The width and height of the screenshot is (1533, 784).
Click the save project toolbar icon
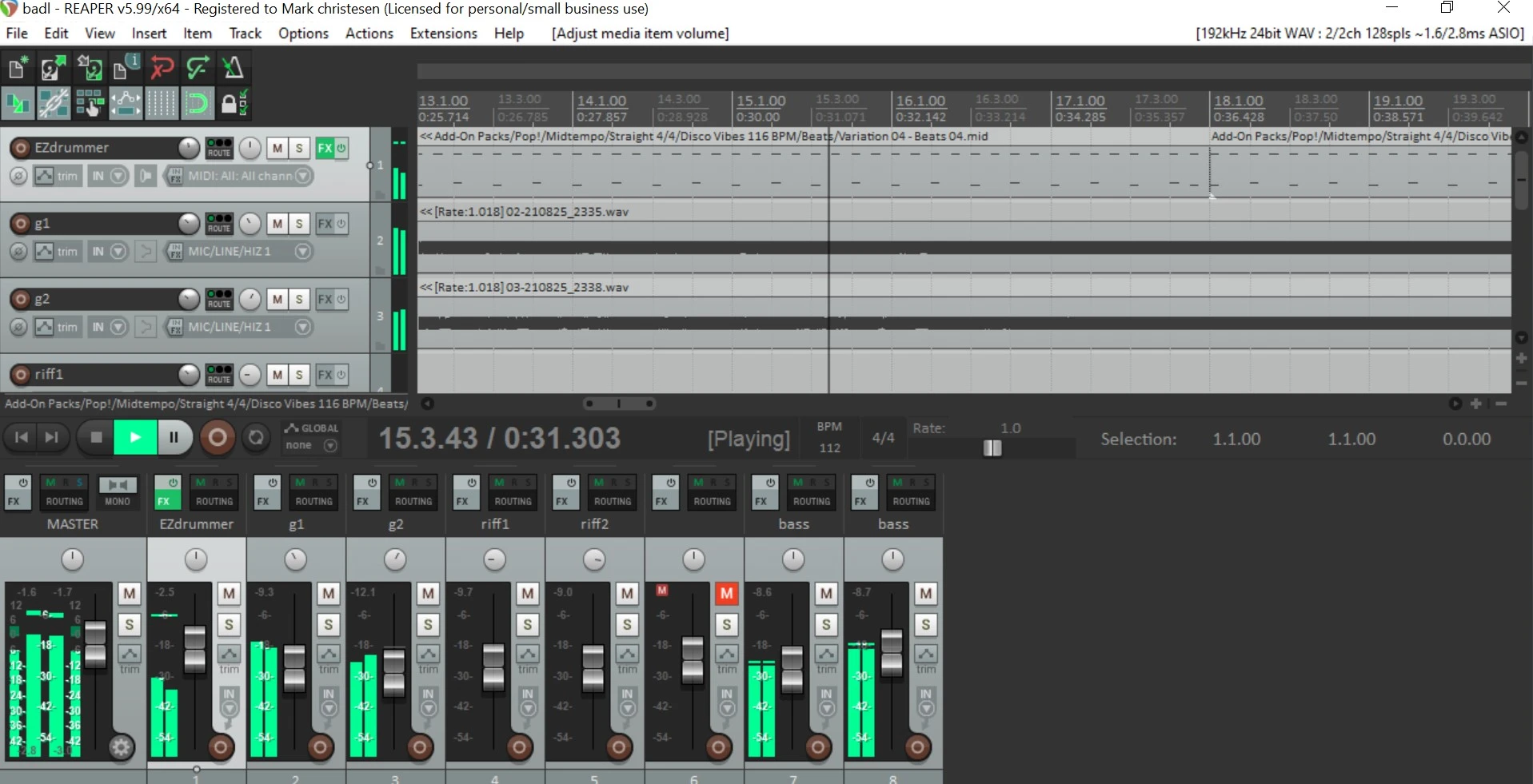[x=90, y=67]
